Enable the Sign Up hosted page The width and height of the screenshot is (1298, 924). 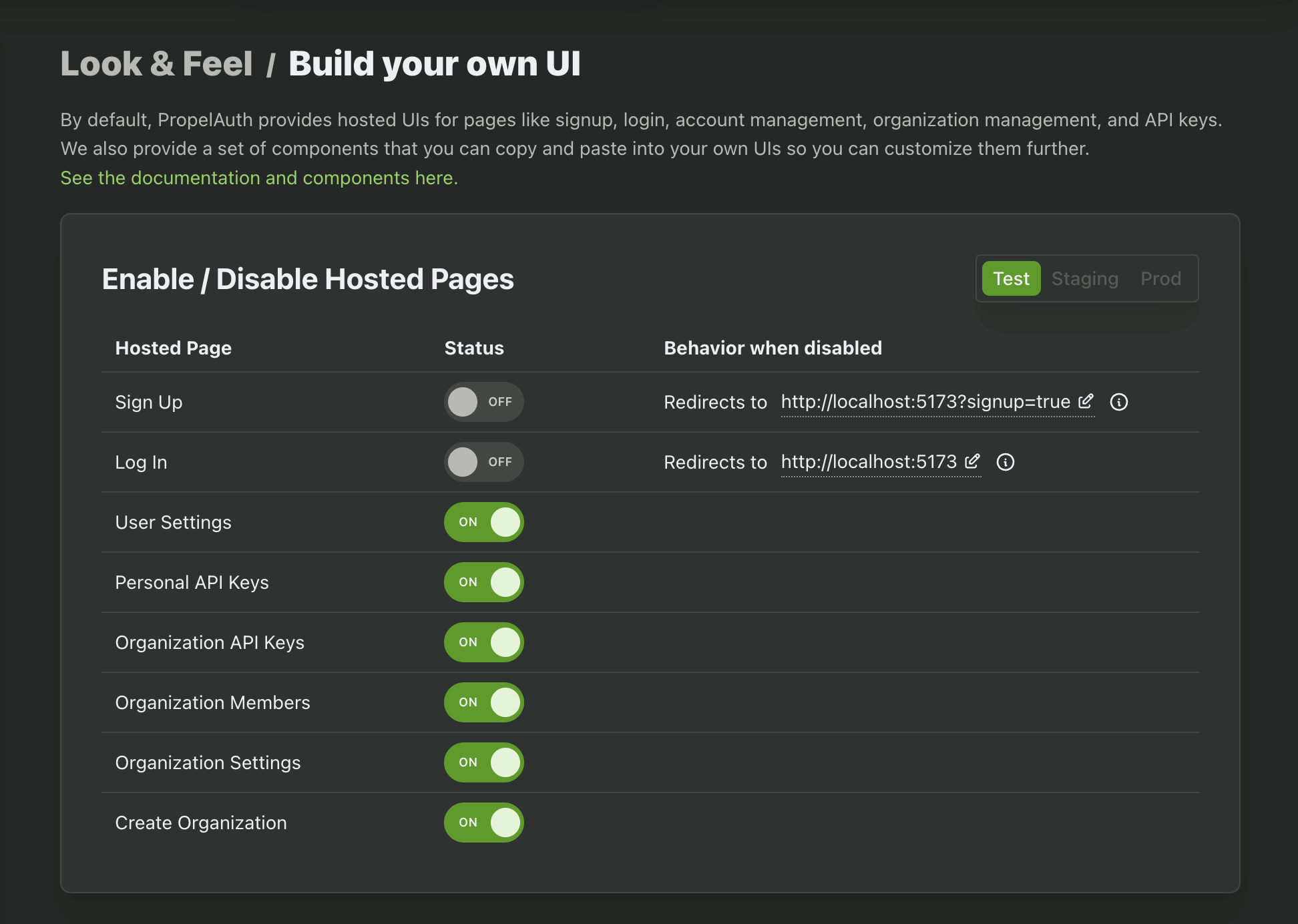point(483,401)
